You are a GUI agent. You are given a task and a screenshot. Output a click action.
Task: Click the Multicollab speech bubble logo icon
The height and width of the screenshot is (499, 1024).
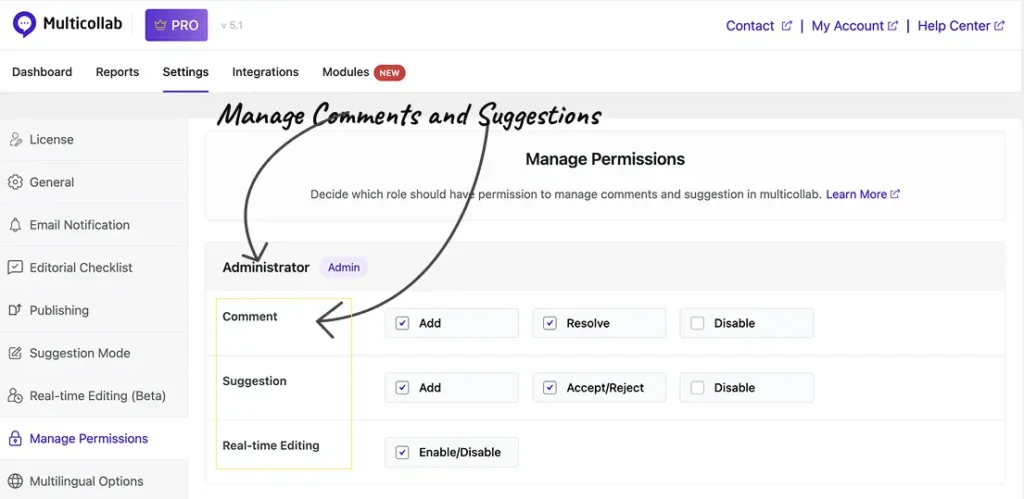(x=24, y=25)
